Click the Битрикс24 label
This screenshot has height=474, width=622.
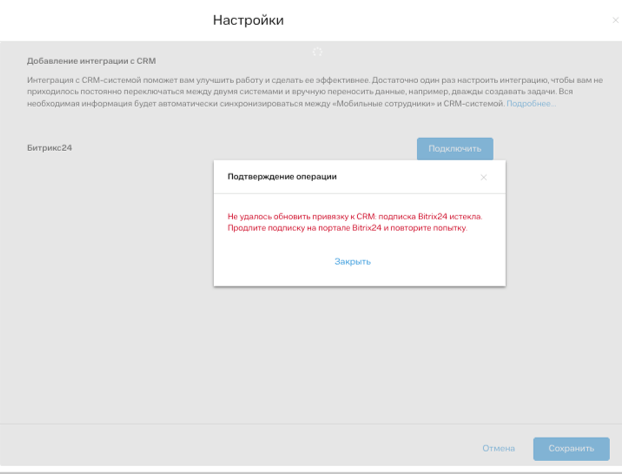tap(50, 148)
